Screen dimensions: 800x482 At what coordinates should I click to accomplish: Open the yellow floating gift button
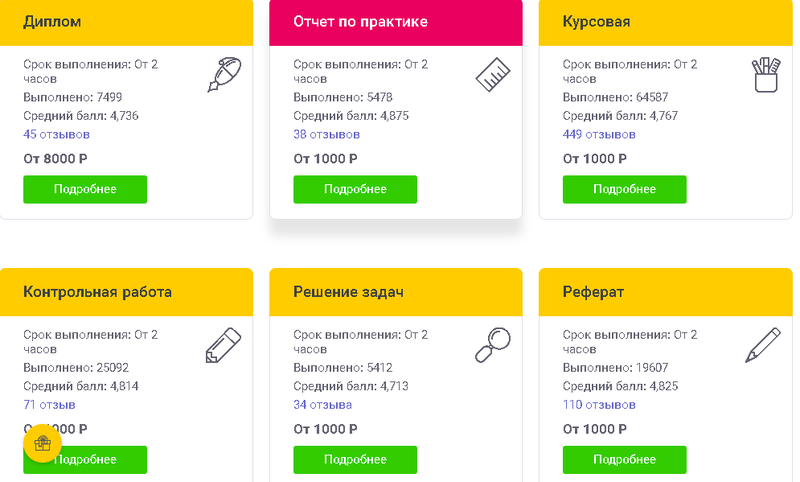[42, 444]
